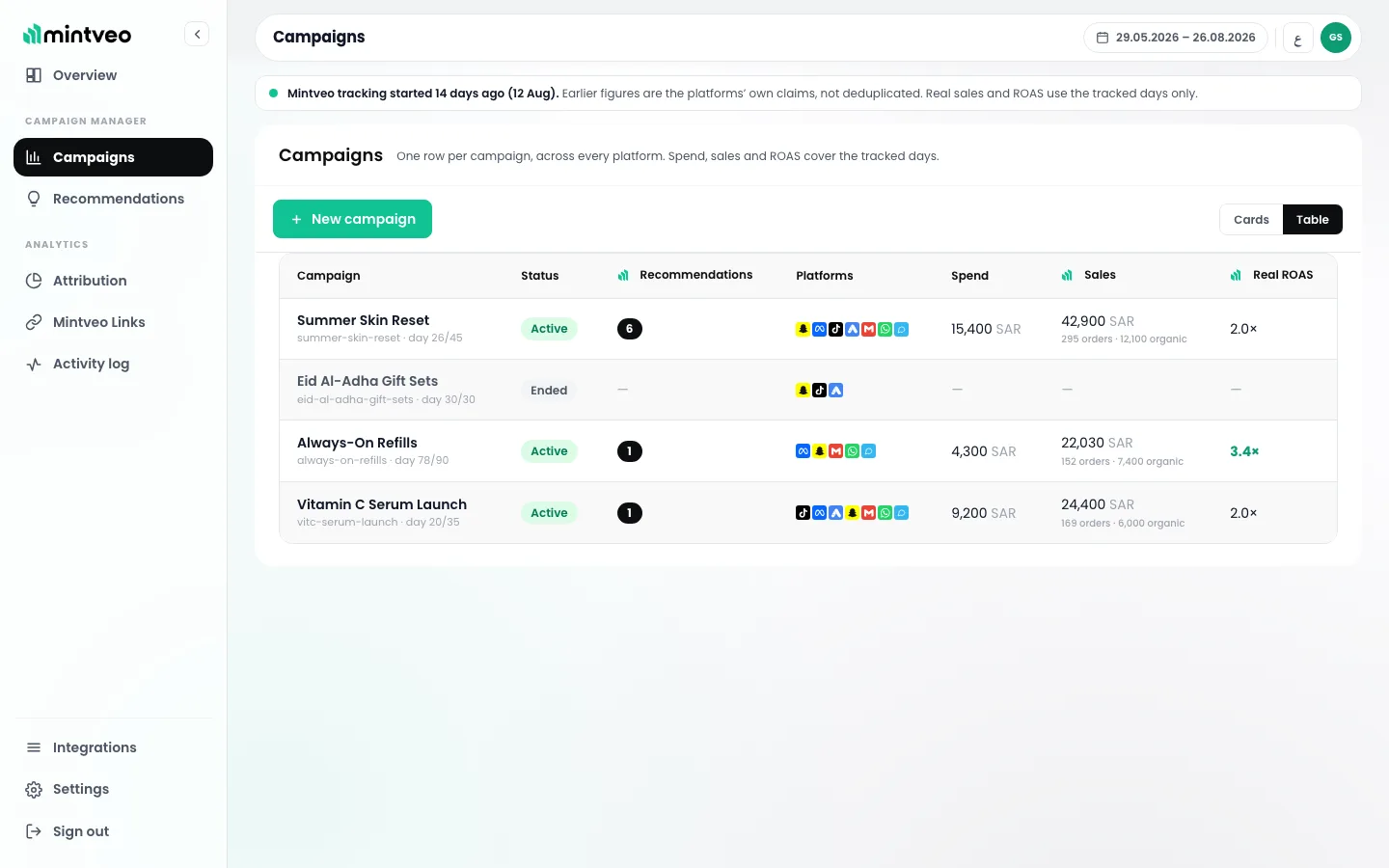The image size is (1389, 868).
Task: Click the Integrations icon in the sidebar
Action: [34, 747]
